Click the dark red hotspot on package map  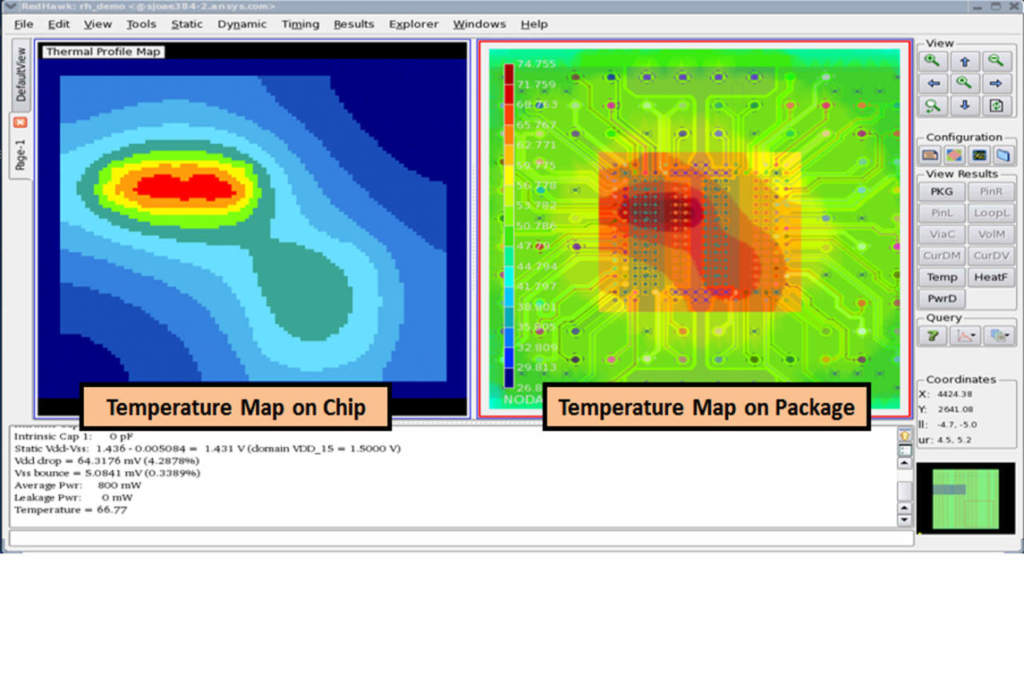660,209
